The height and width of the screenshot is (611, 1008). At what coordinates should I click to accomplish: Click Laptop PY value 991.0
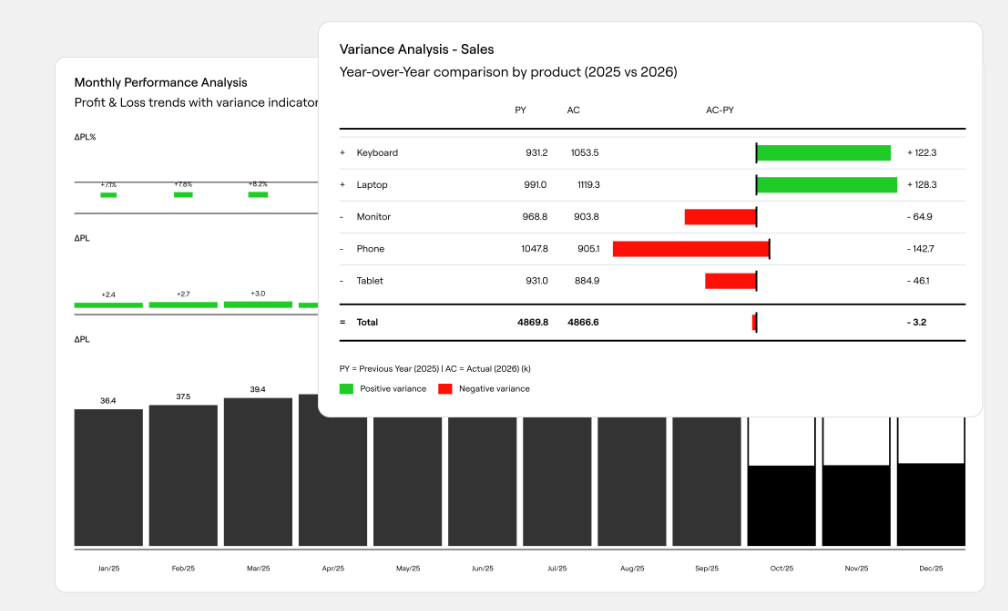pyautogui.click(x=535, y=185)
